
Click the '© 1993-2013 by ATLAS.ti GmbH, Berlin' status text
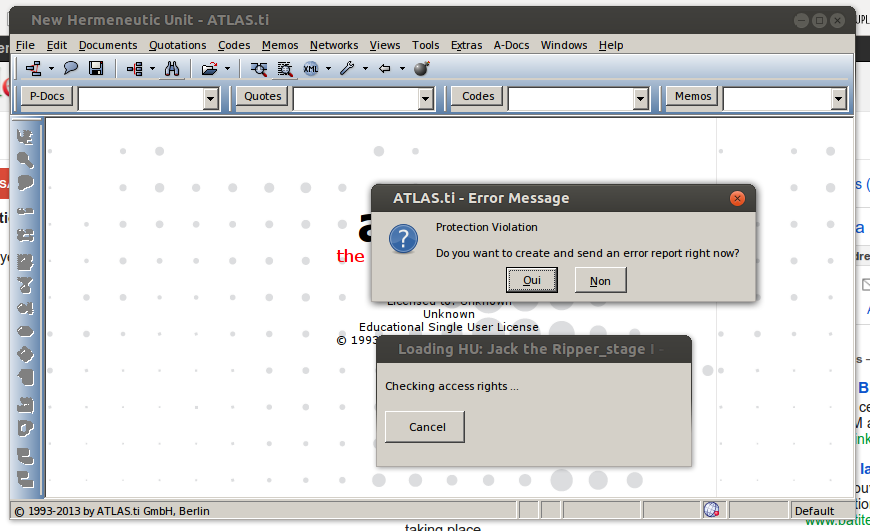point(112,511)
